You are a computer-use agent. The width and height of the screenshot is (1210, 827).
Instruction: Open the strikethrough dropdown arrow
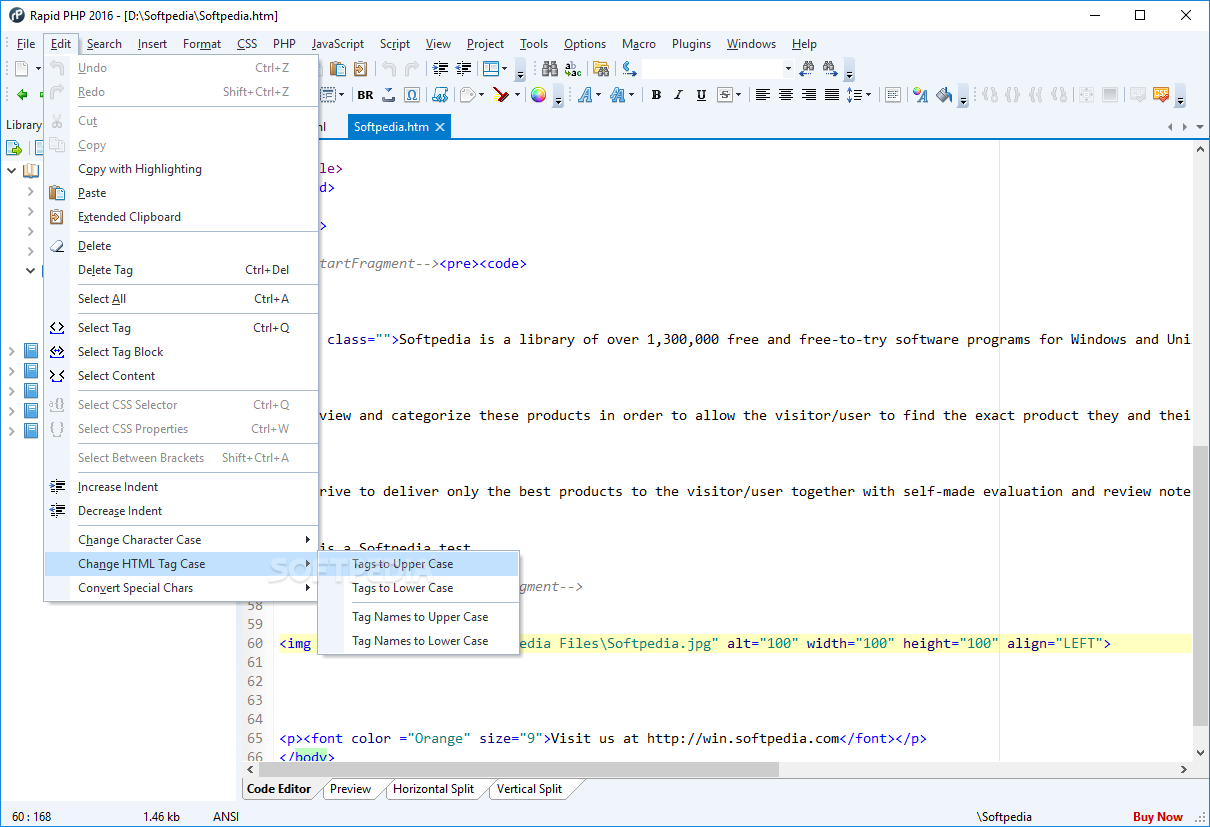(739, 95)
